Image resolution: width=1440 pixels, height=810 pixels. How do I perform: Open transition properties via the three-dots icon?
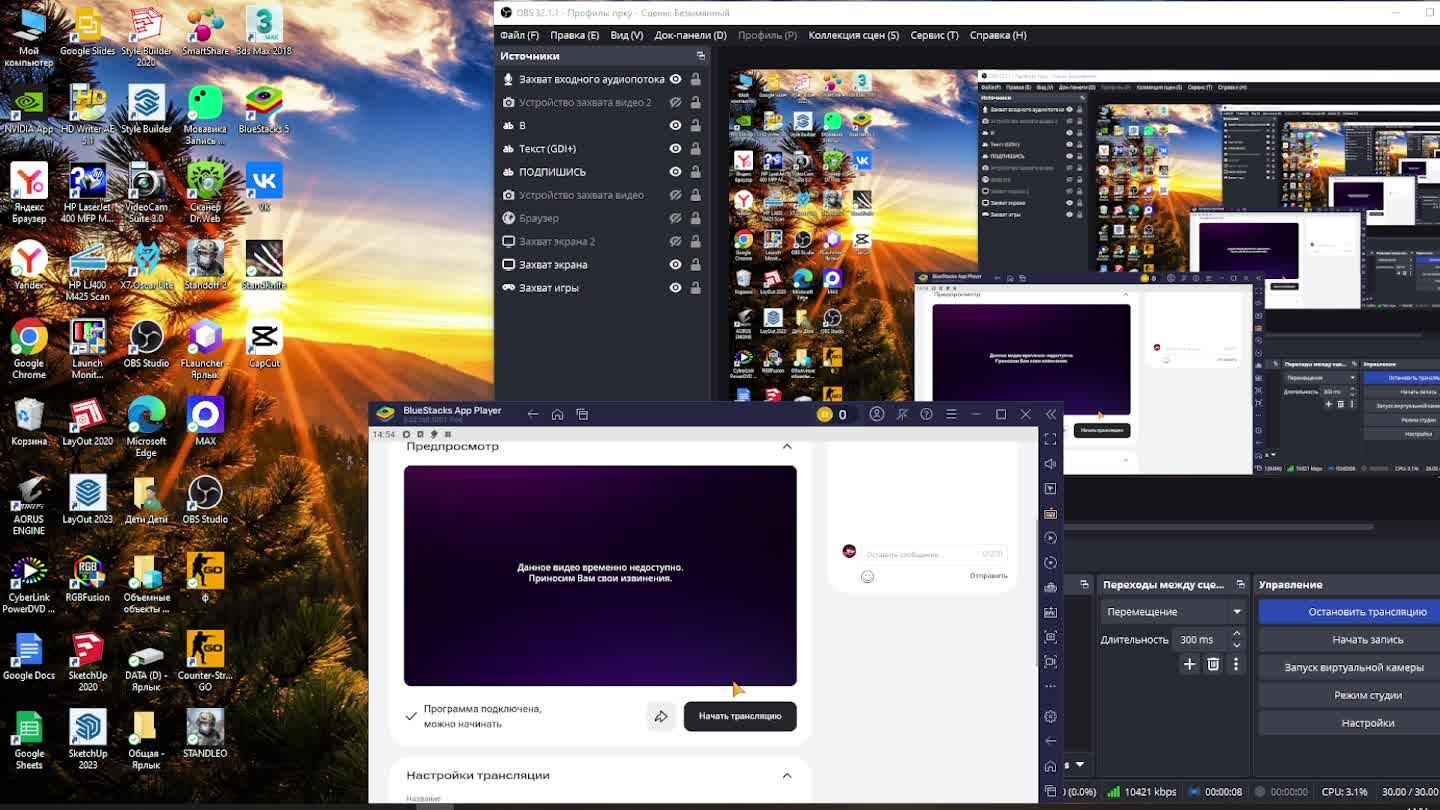click(x=1236, y=664)
